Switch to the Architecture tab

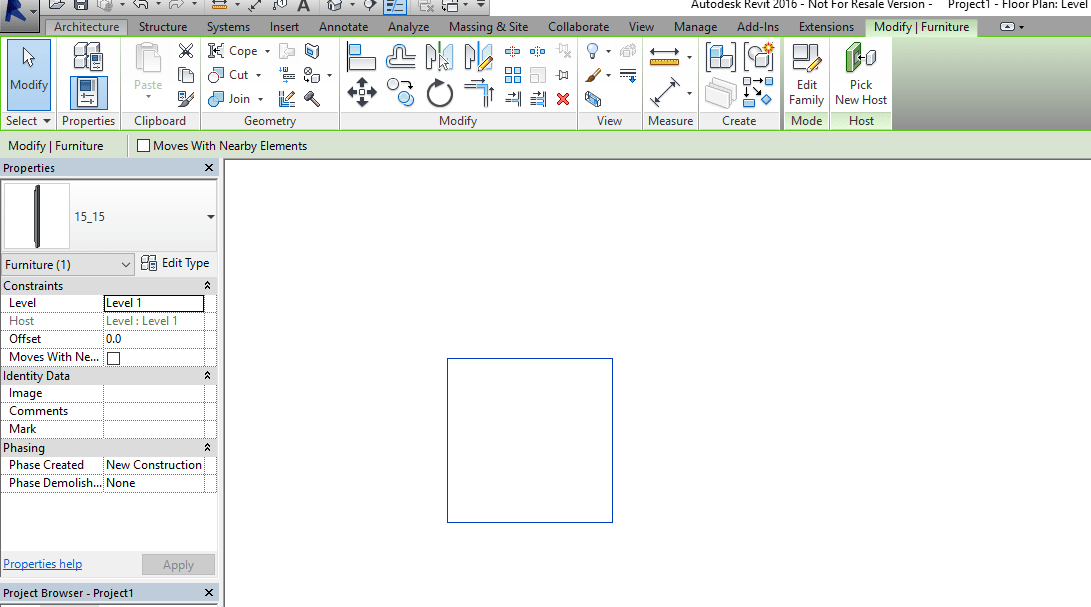pos(86,27)
